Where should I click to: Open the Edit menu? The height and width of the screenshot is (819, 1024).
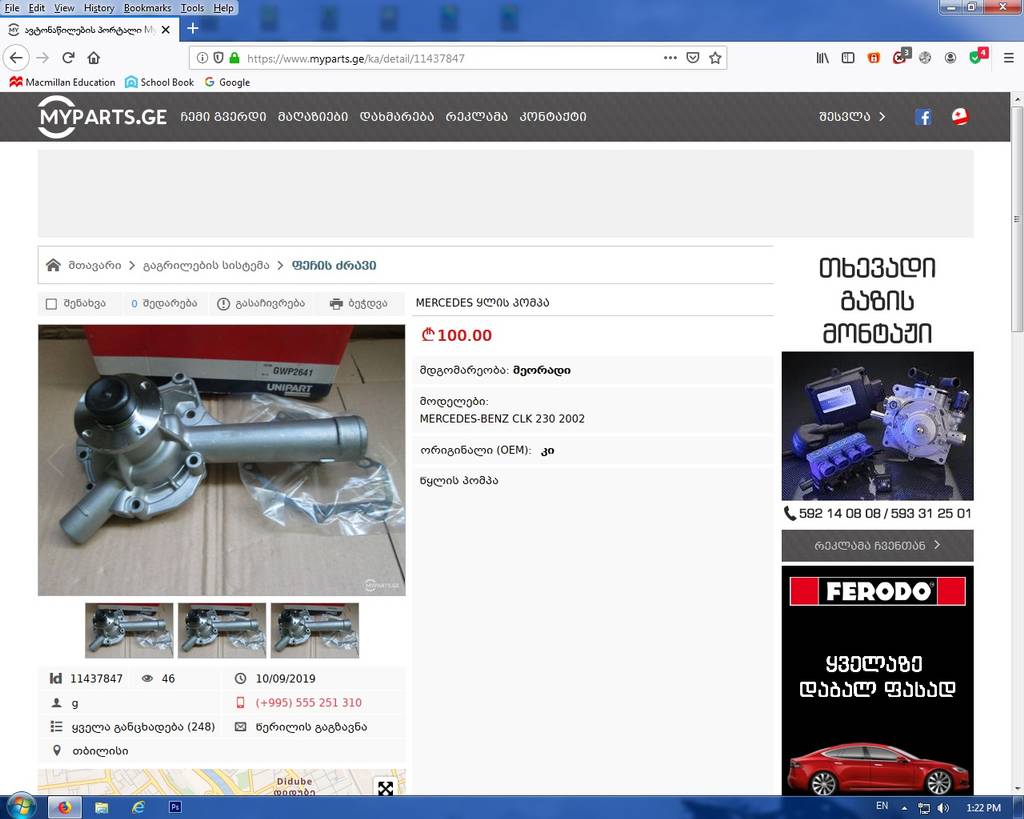click(37, 8)
